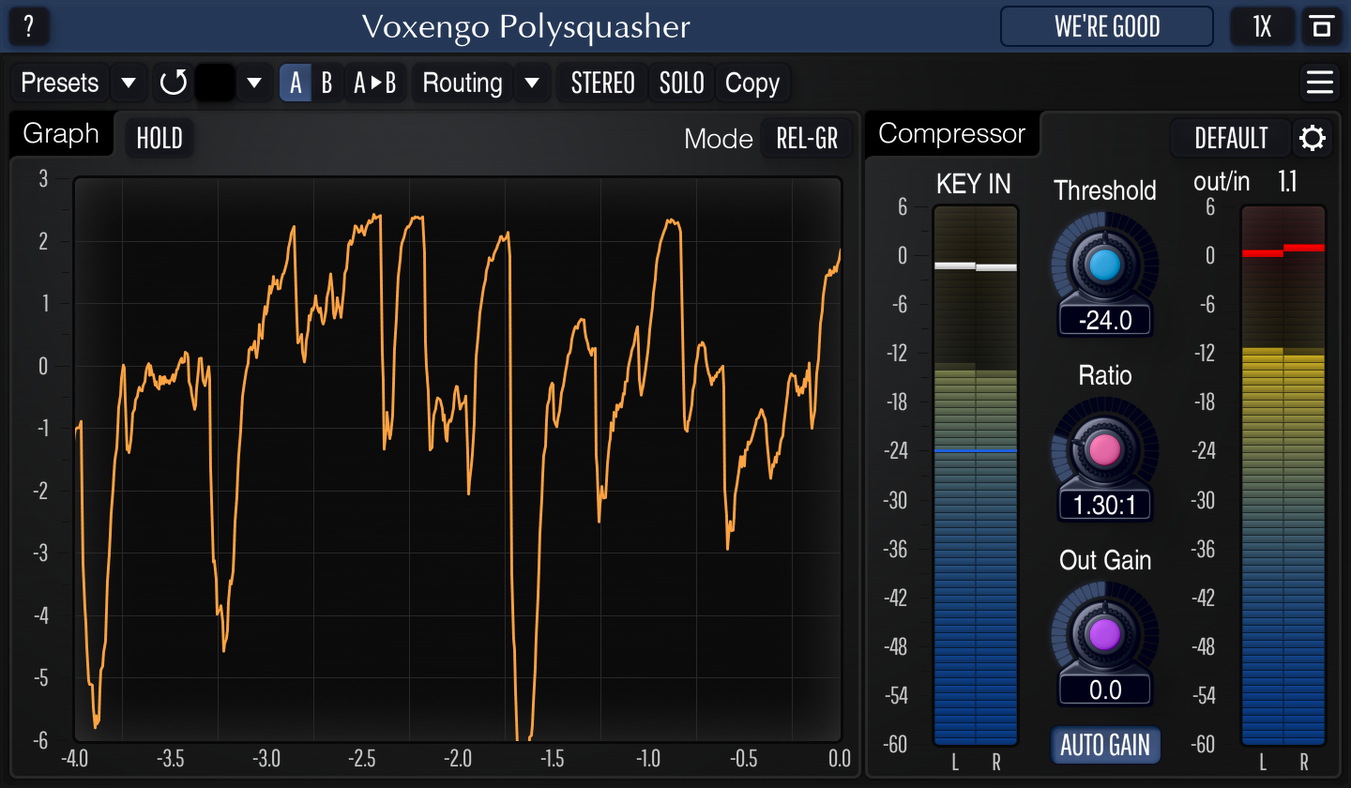
Task: Toggle SOLO mode
Action: tap(681, 83)
